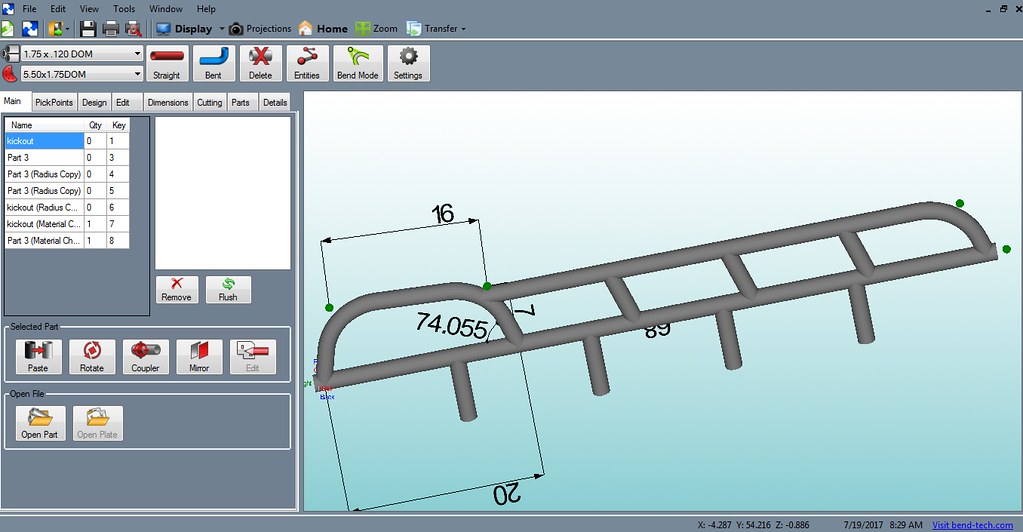Switch to the Dimensions tab

point(168,102)
